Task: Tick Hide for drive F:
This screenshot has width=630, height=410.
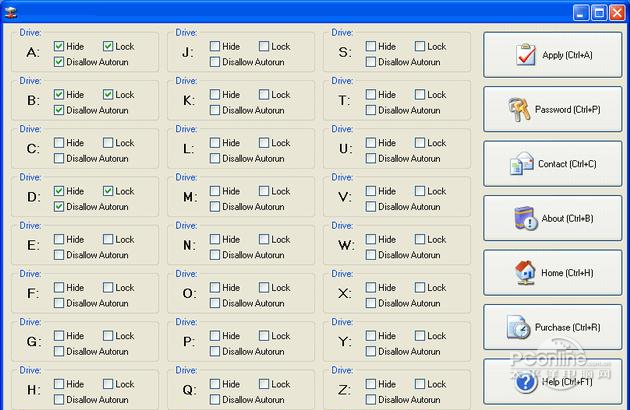Action: (59, 287)
